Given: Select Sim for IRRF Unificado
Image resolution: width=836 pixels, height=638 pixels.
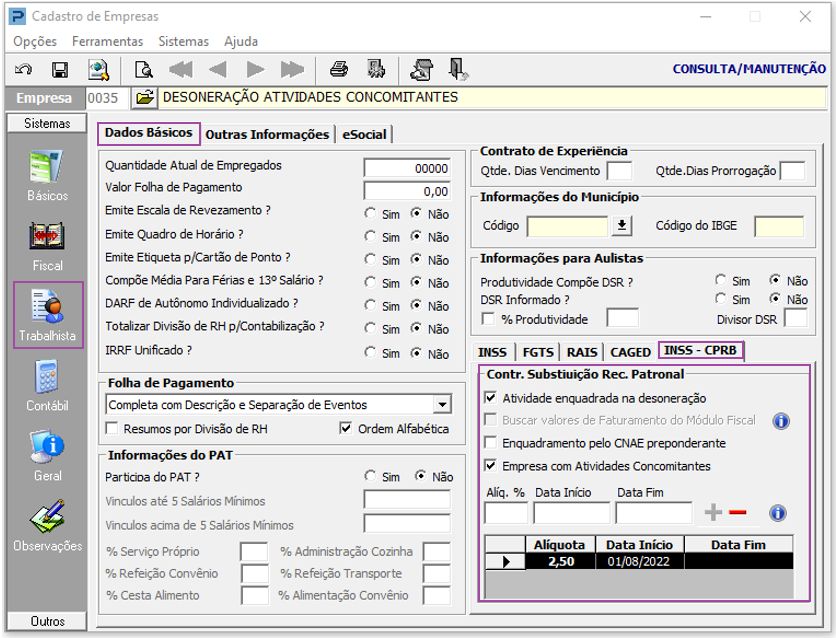Looking at the screenshot, I should 371,352.
